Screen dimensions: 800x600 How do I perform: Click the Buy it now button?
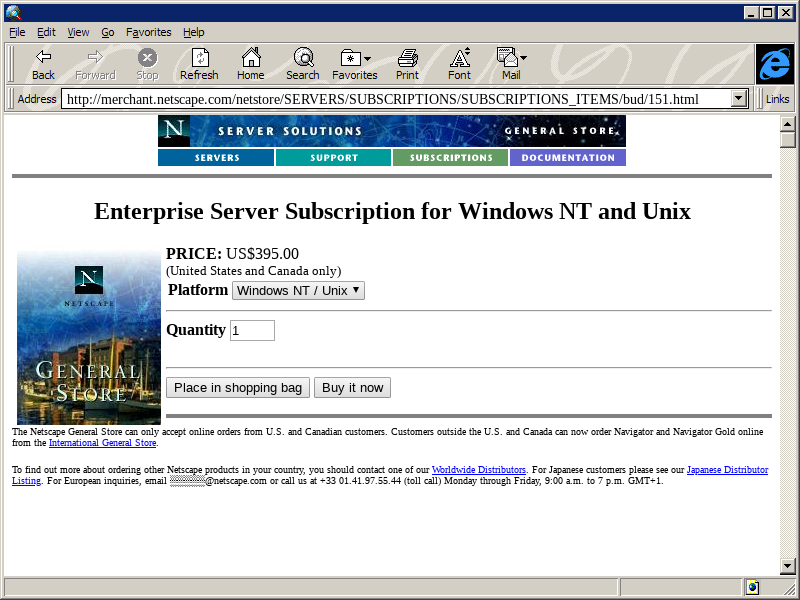coord(352,388)
